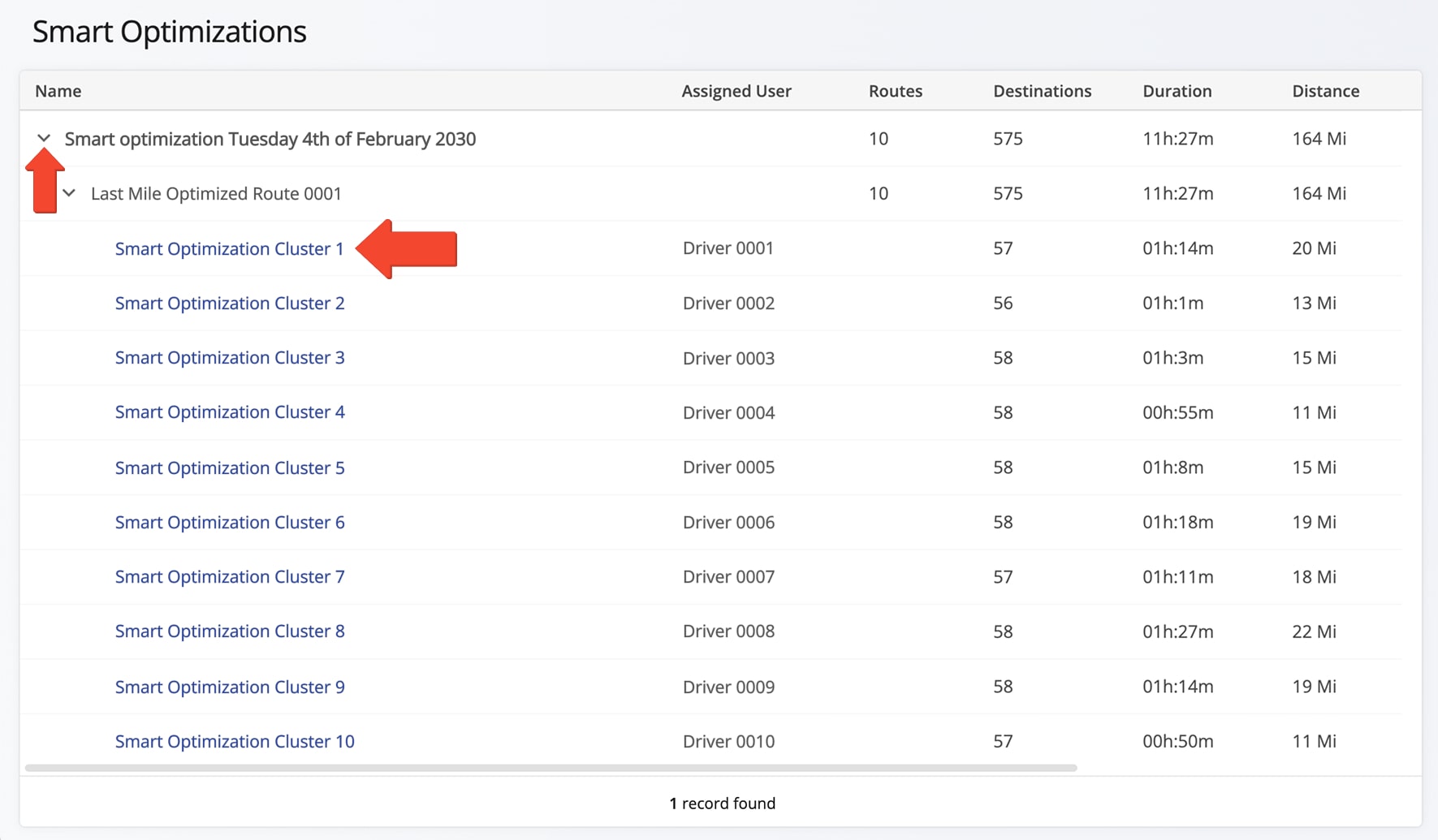Collapse the Last Mile Optimized Route 0001 row
This screenshot has height=840, width=1438.
[70, 193]
